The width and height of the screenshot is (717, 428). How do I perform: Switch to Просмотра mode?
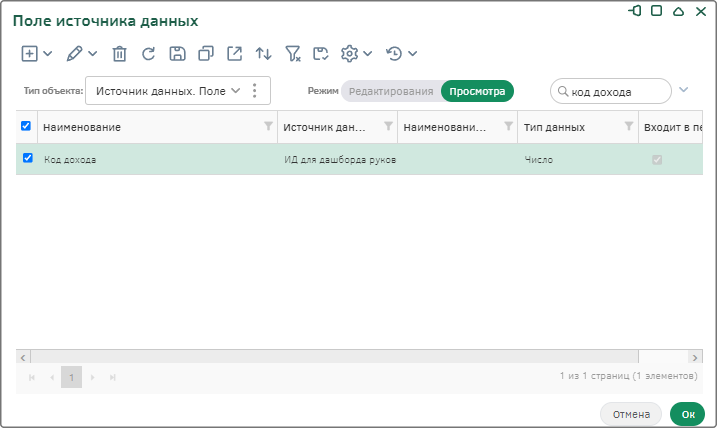click(477, 91)
